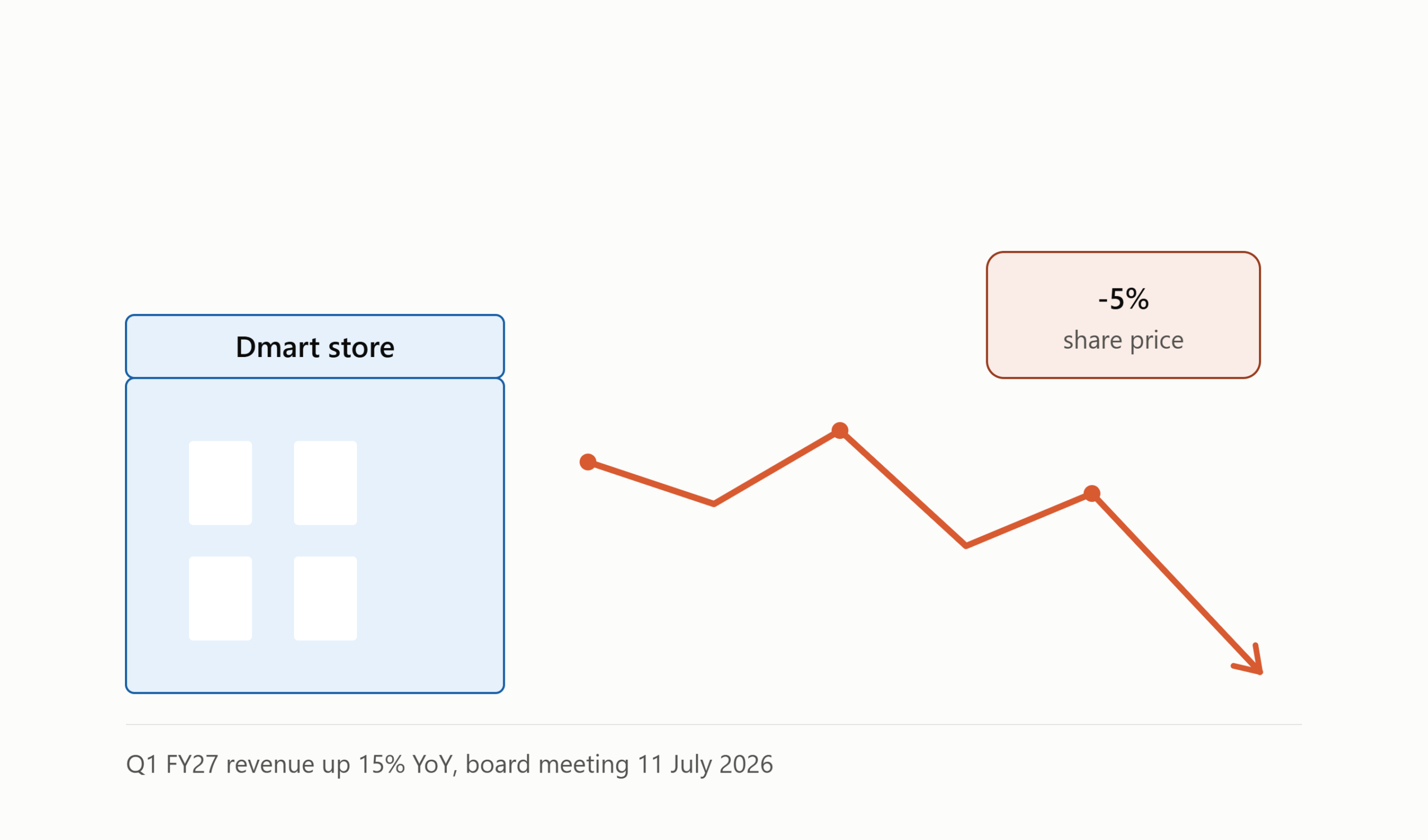The width and height of the screenshot is (1428, 840).
Task: Click the horizontal divider above the caption
Action: point(714,725)
